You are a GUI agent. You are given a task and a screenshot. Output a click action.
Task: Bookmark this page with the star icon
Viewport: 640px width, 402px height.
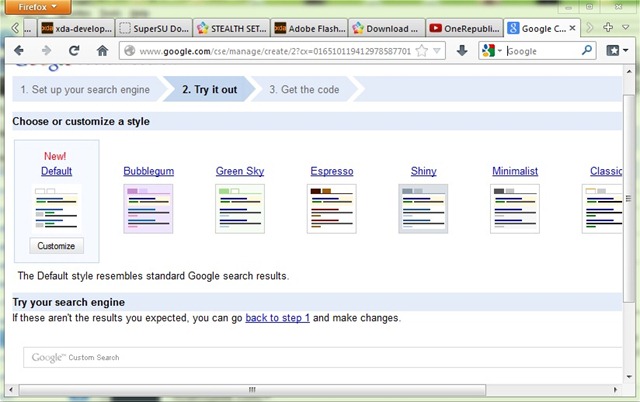[x=422, y=51]
